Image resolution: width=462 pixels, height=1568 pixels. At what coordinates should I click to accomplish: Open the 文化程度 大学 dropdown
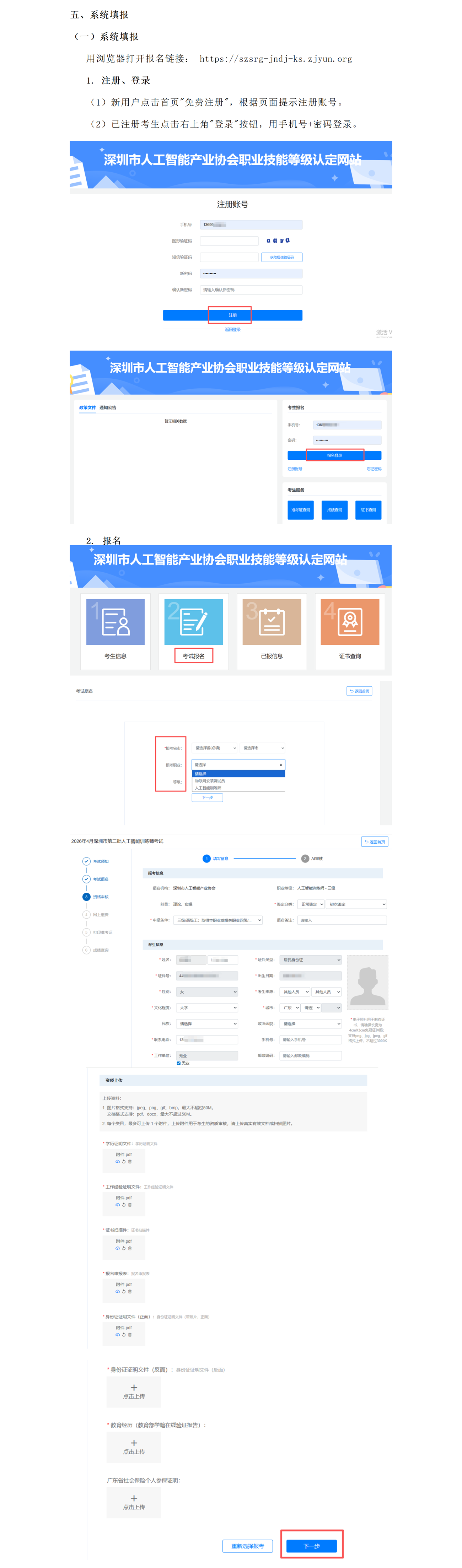[x=207, y=1007]
